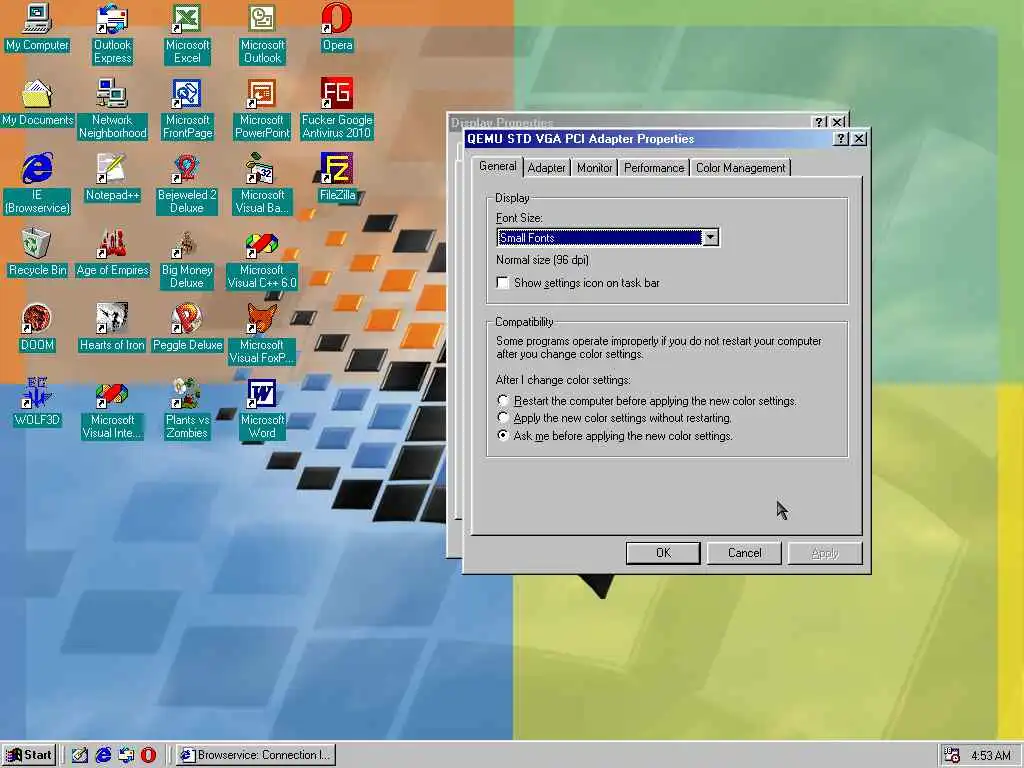Launch Microsoft FrontPage shortcut
The image size is (1024, 768).
click(x=187, y=109)
